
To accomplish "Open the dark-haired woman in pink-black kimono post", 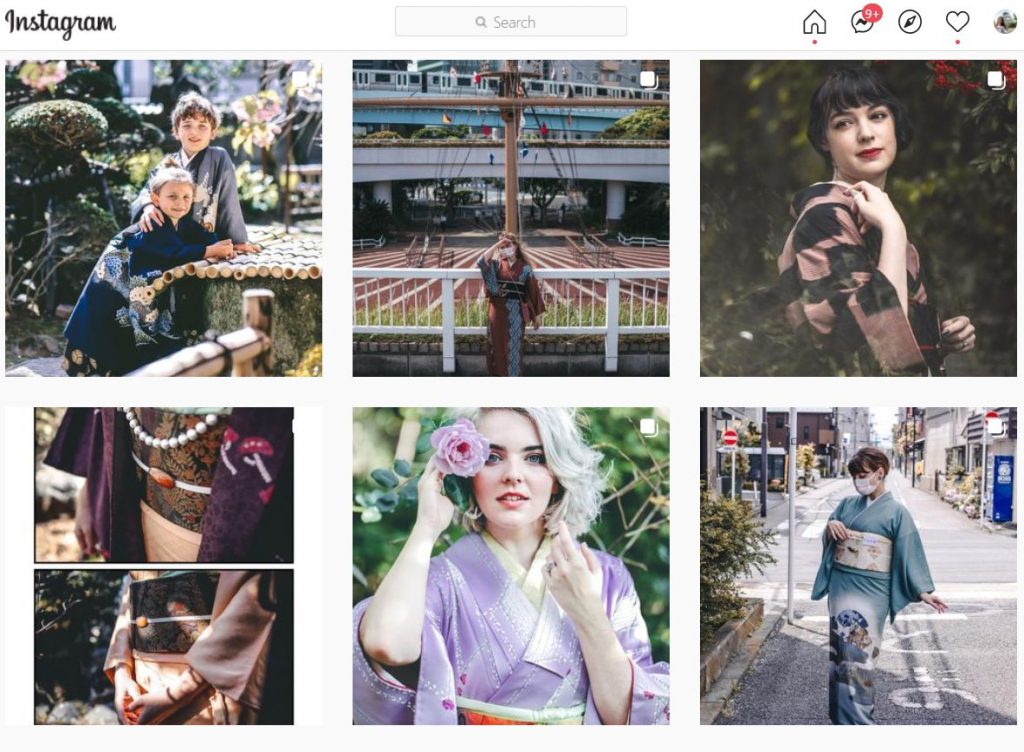I will 858,218.
